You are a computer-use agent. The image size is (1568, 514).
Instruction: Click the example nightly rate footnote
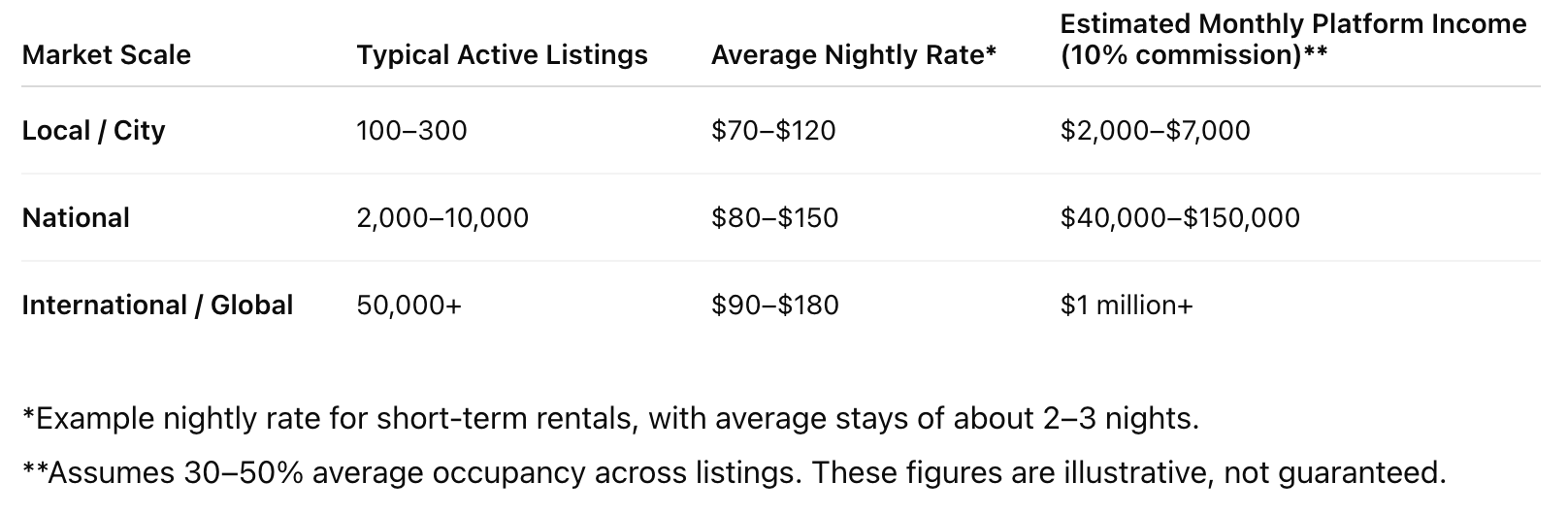pos(610,419)
